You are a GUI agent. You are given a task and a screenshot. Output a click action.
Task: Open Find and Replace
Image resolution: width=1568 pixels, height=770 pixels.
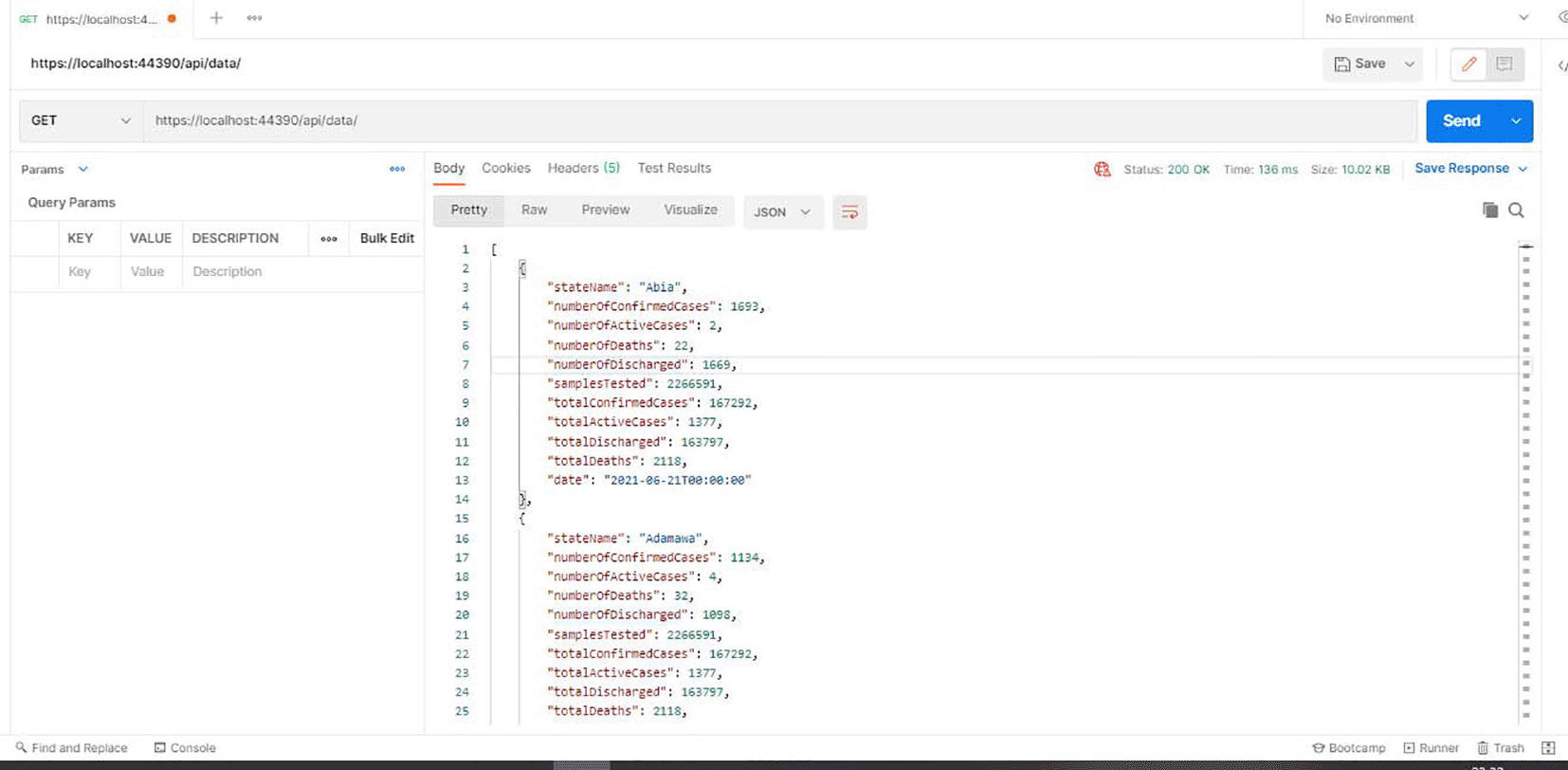[72, 748]
